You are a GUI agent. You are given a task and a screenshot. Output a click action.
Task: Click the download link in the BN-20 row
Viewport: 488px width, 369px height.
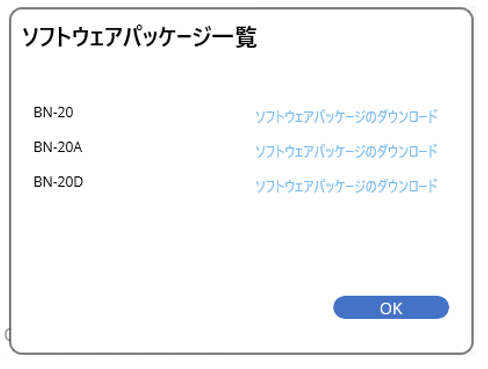tap(346, 117)
